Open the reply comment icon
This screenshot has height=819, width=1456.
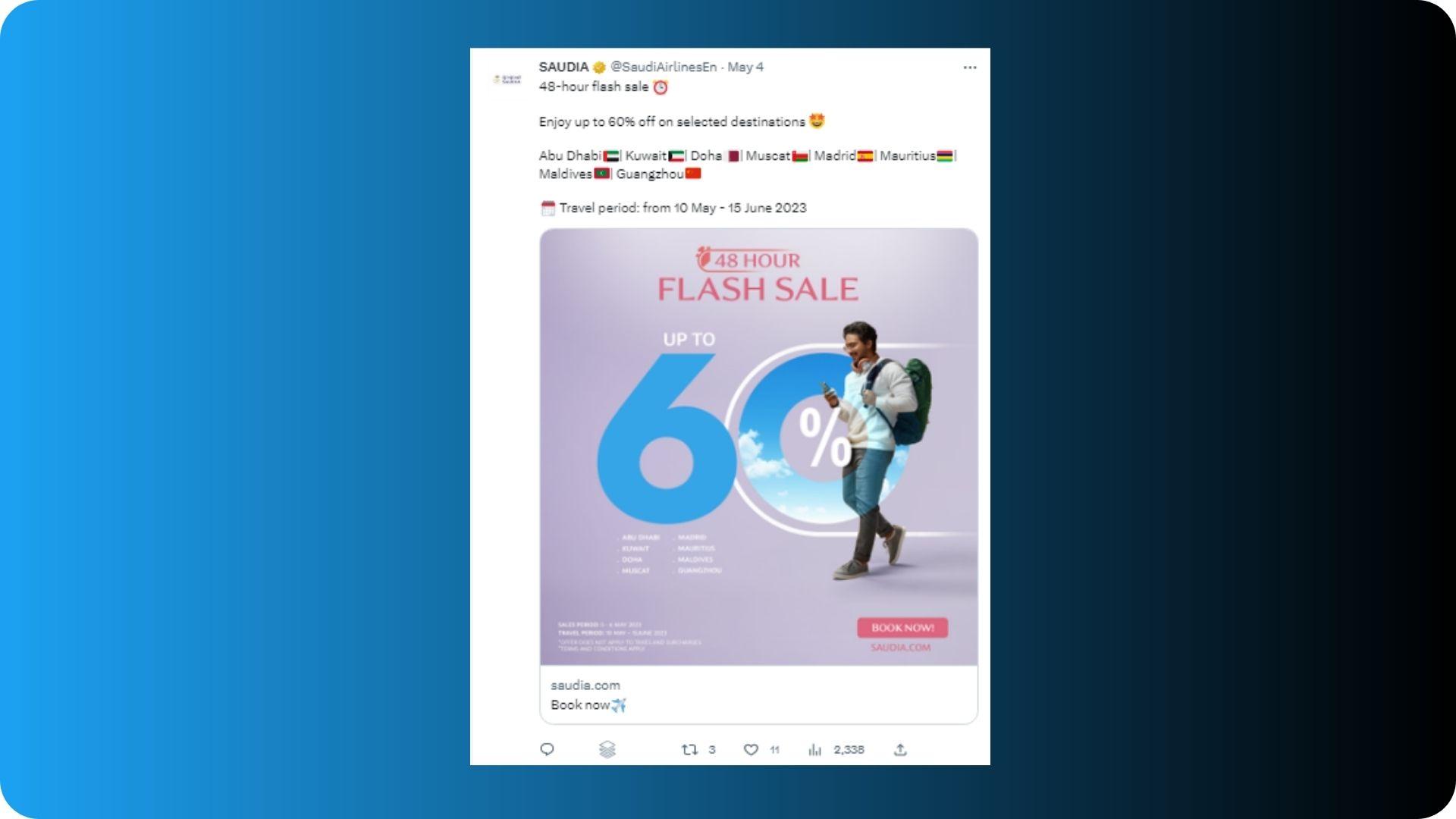point(547,749)
